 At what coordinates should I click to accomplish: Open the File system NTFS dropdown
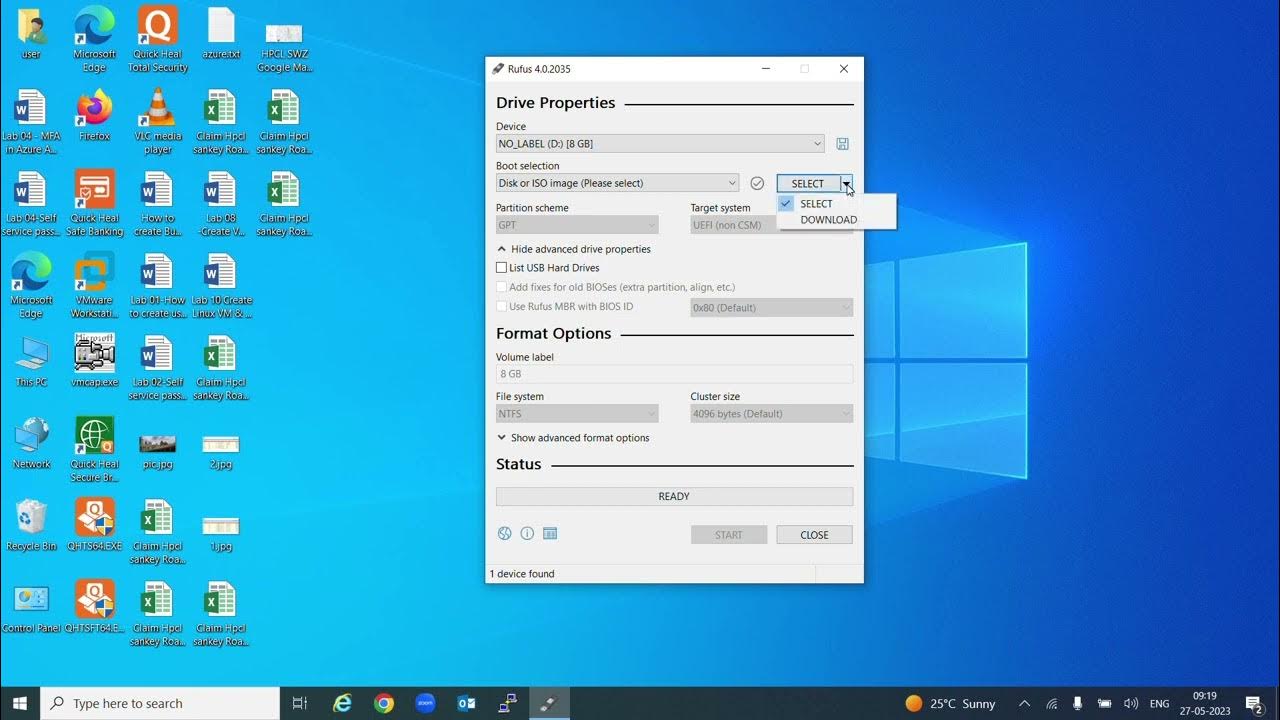[577, 414]
